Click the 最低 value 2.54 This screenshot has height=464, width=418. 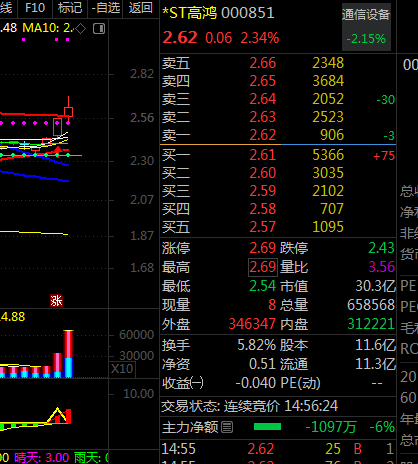pyautogui.click(x=263, y=286)
